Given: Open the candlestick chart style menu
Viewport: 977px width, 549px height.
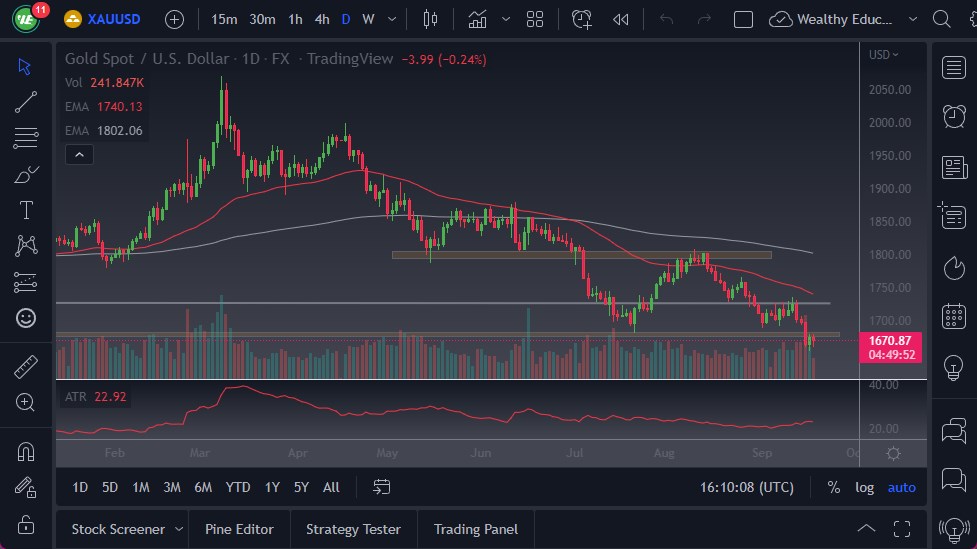Looking at the screenshot, I should point(431,19).
